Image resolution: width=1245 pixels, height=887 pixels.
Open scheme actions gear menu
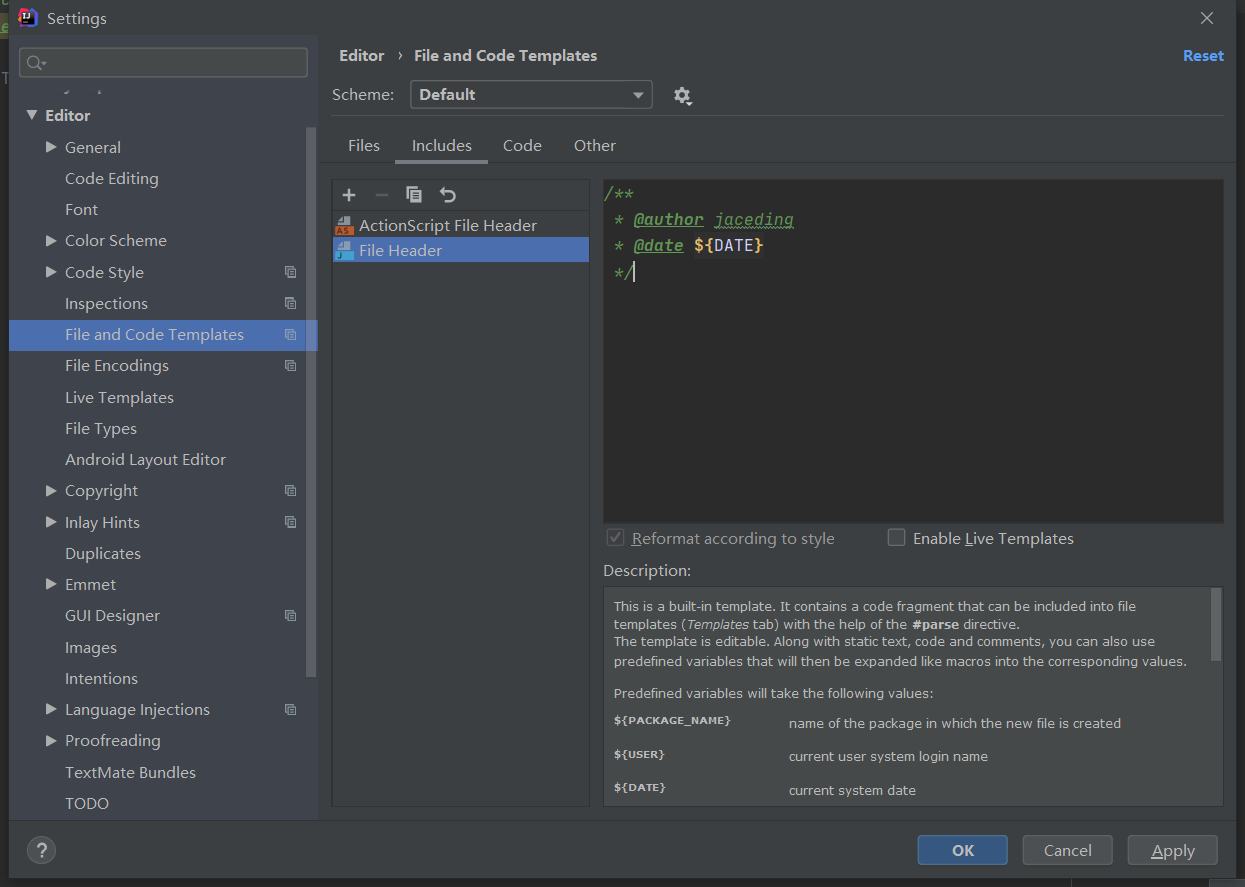click(682, 96)
